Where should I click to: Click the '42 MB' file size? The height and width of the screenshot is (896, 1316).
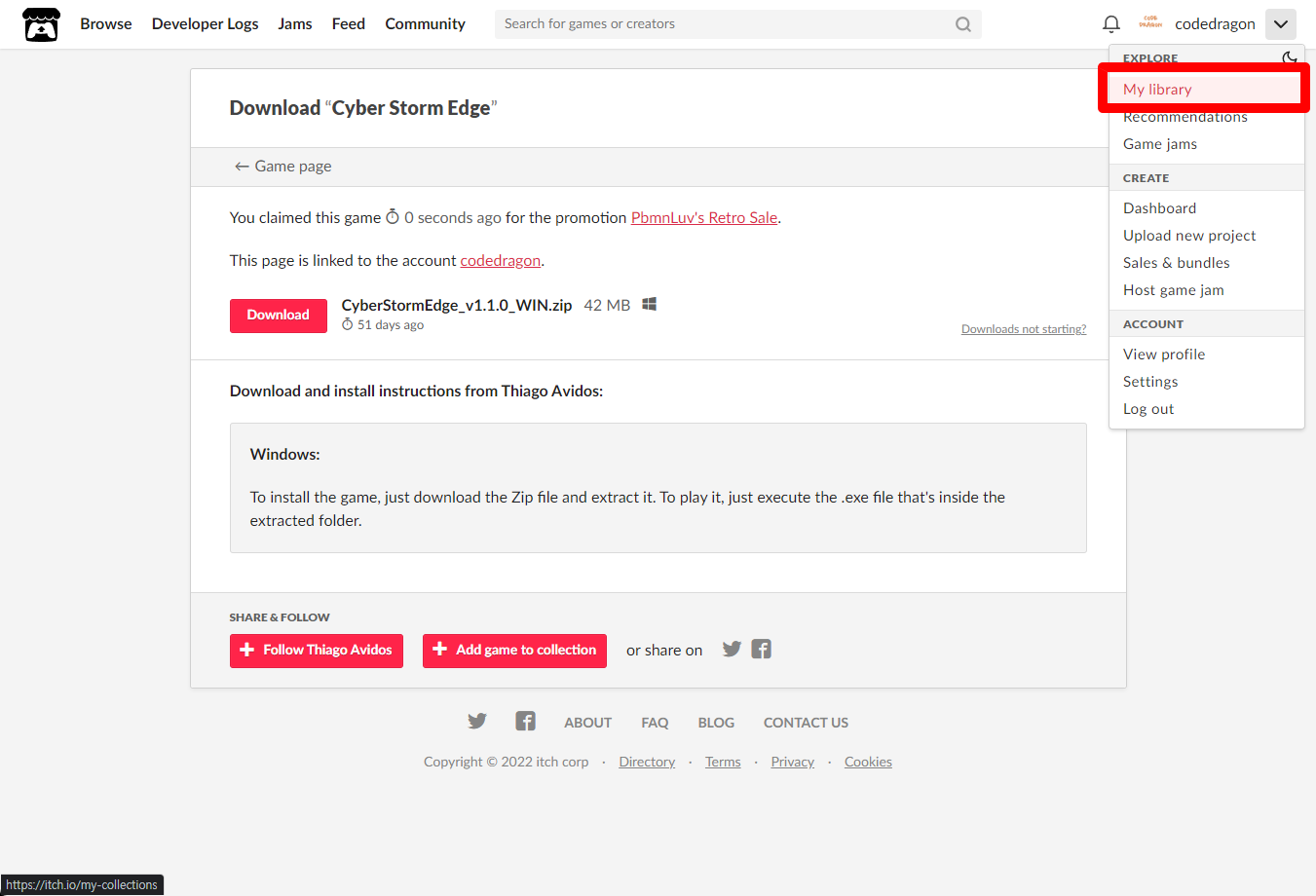pos(607,306)
